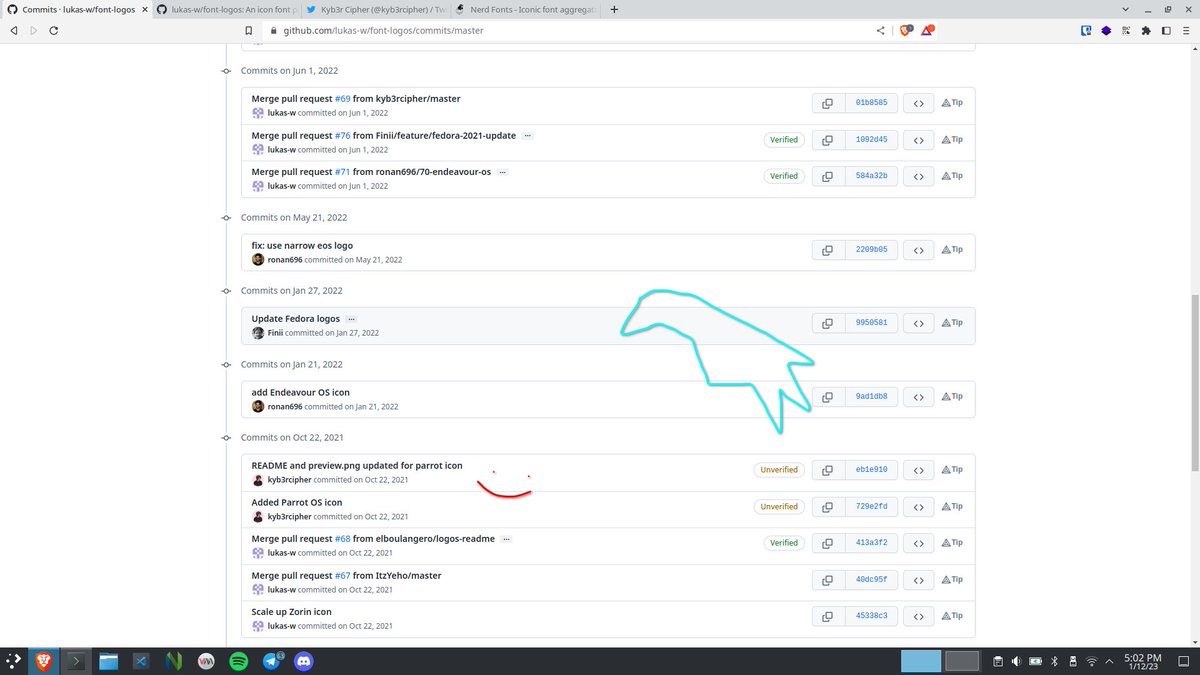This screenshot has height=675, width=1200.
Task: Click Verified badge on commit 413a3f2
Action: pos(784,543)
